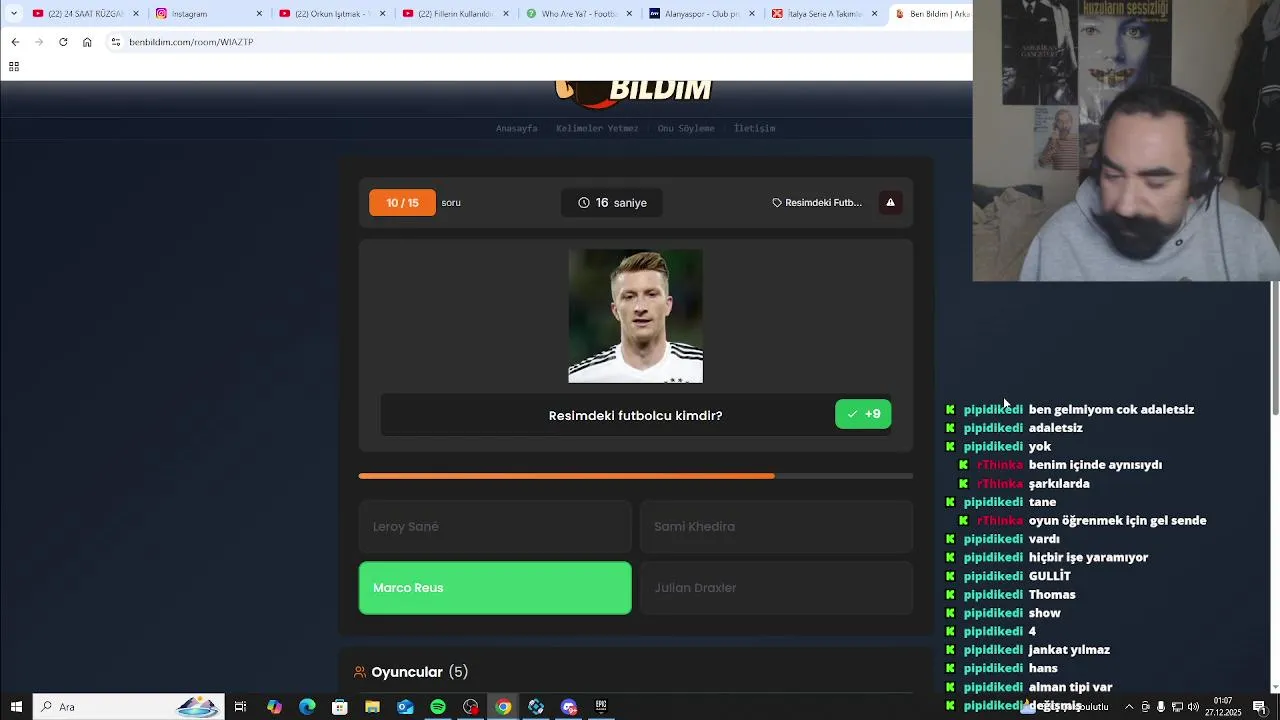1280x720 pixels.
Task: Click the taskbar search box Ara
Action: (128, 707)
